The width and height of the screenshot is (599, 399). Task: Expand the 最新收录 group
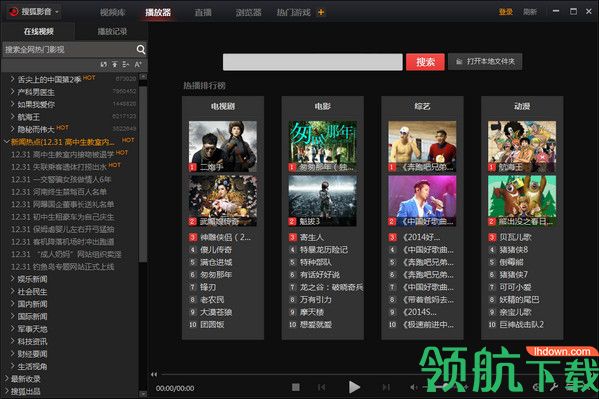click(x=6, y=379)
